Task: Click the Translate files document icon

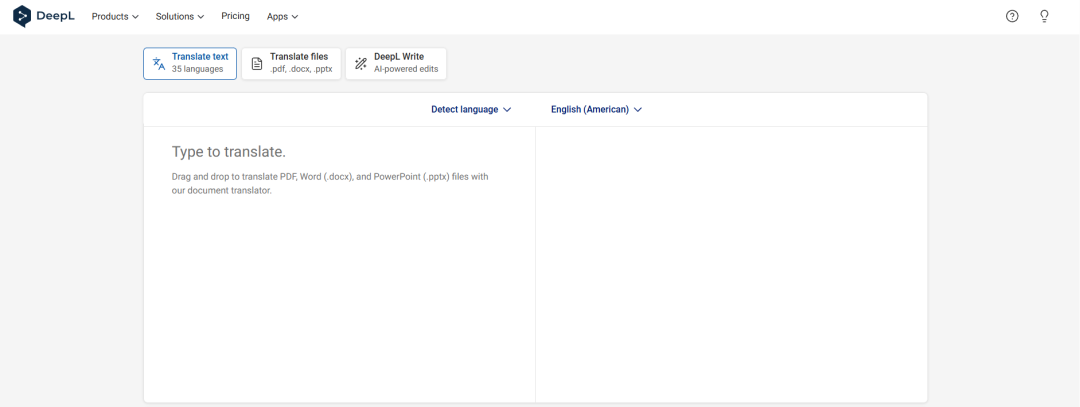Action: click(257, 64)
